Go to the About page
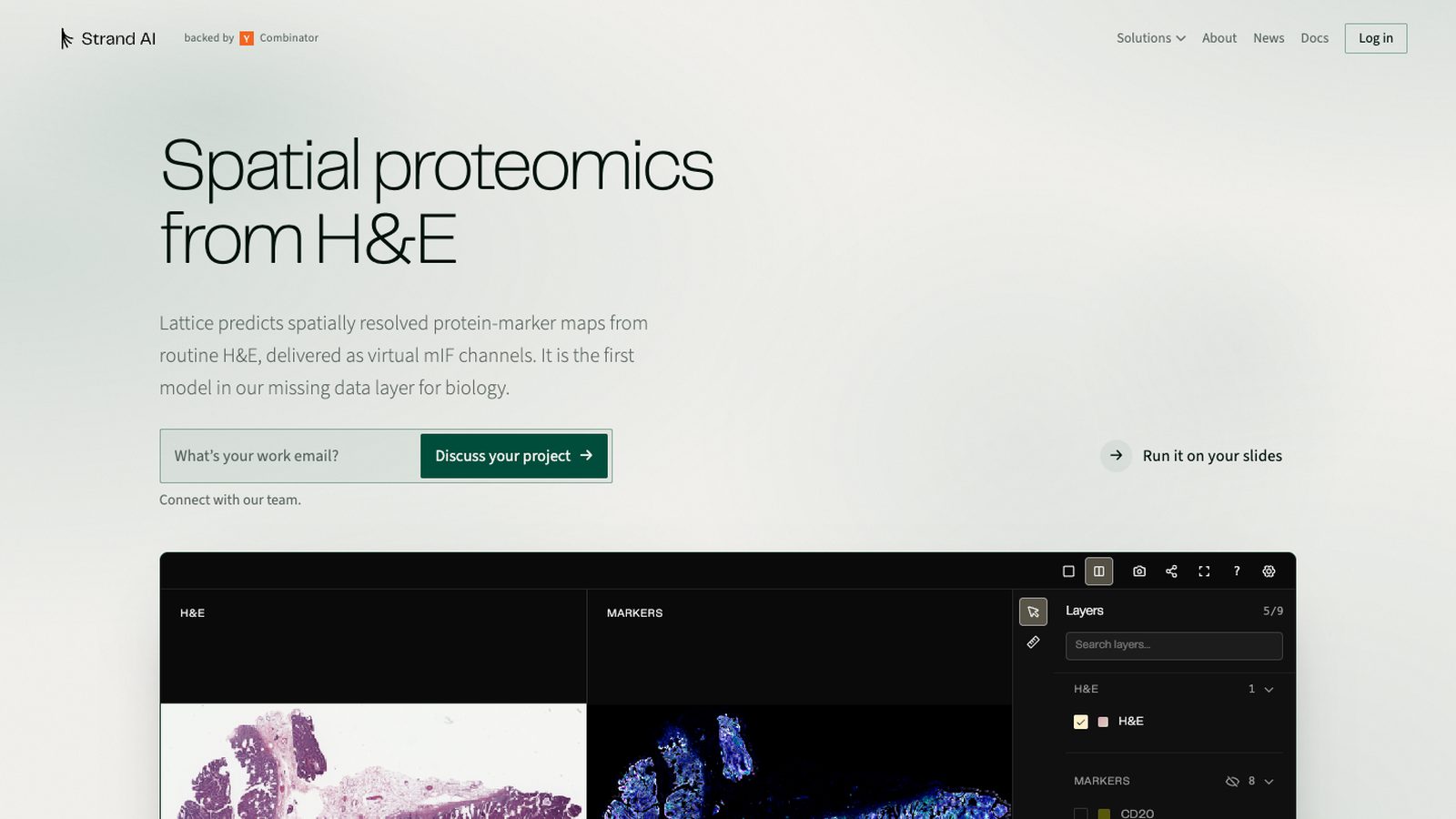The width and height of the screenshot is (1456, 819). click(x=1219, y=38)
